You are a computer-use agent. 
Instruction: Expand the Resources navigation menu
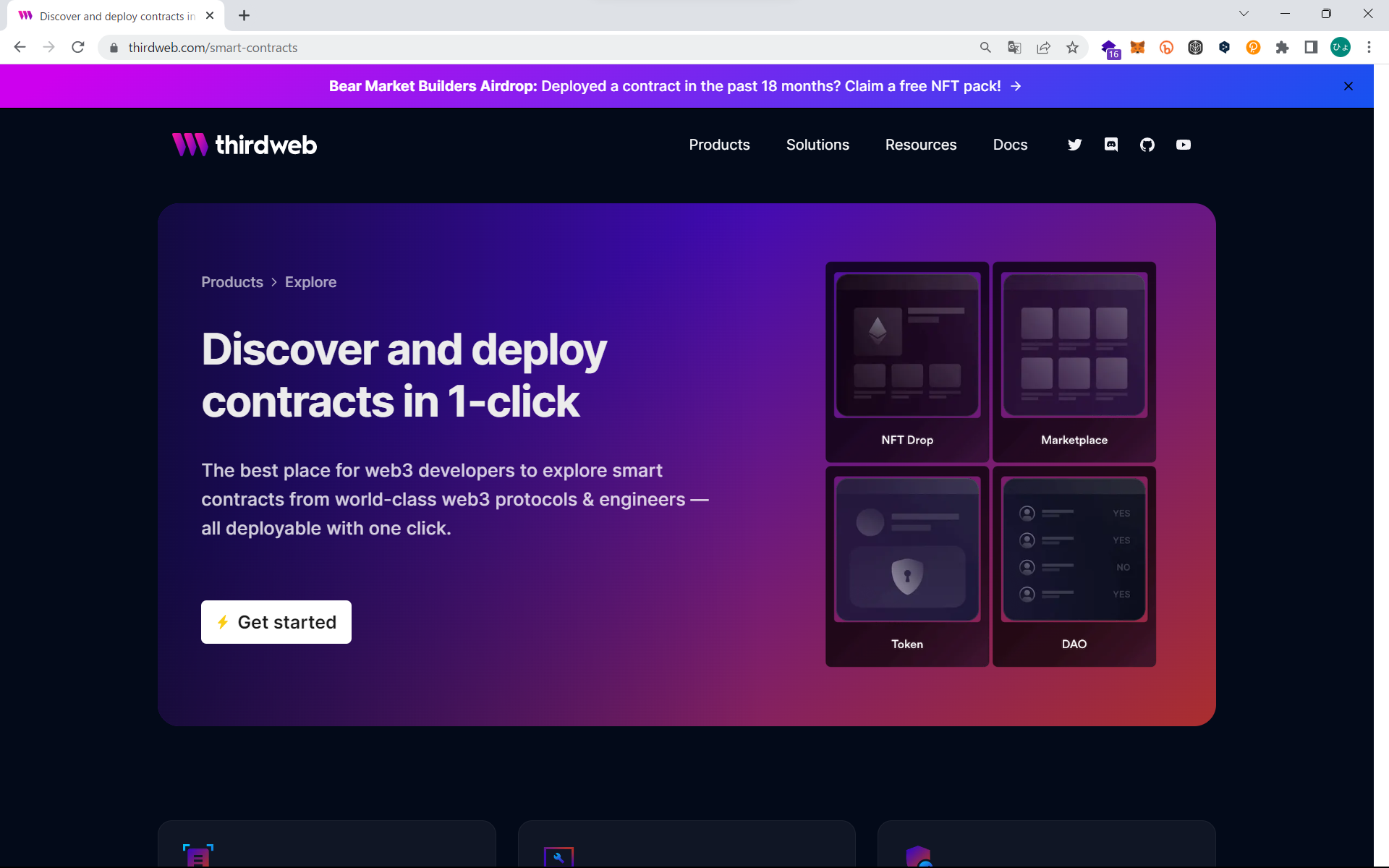click(x=920, y=145)
